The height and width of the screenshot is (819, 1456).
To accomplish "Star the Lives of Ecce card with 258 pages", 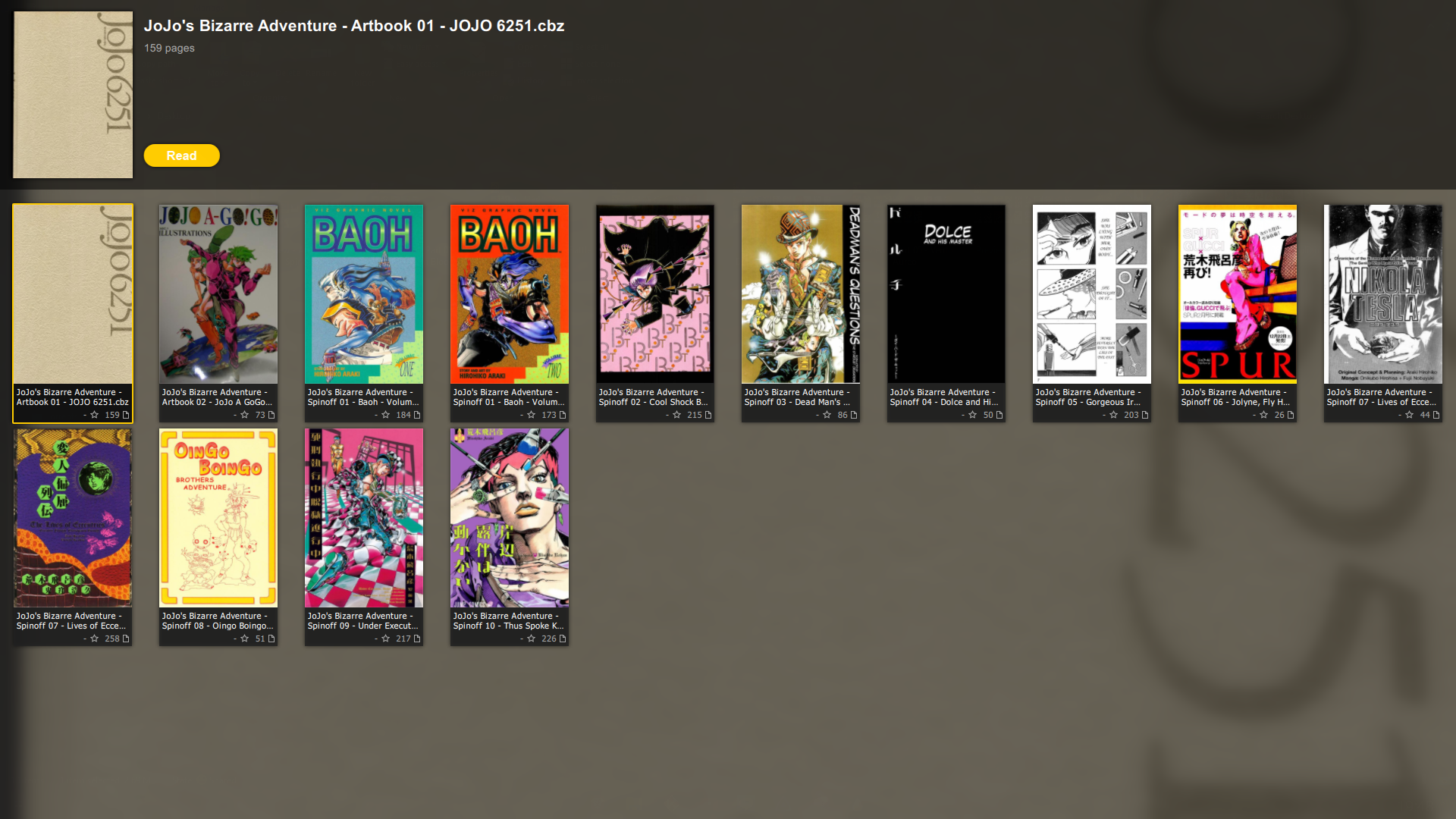I will [x=95, y=639].
